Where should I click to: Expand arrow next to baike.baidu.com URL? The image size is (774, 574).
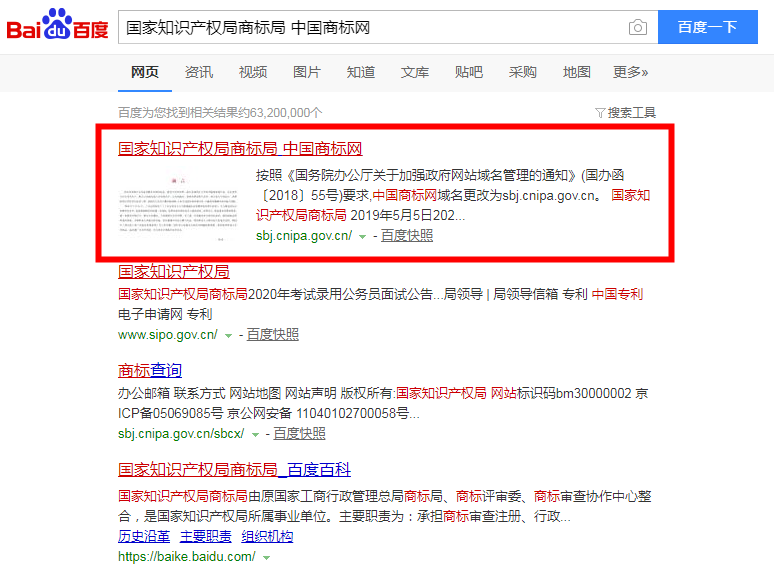(x=267, y=558)
